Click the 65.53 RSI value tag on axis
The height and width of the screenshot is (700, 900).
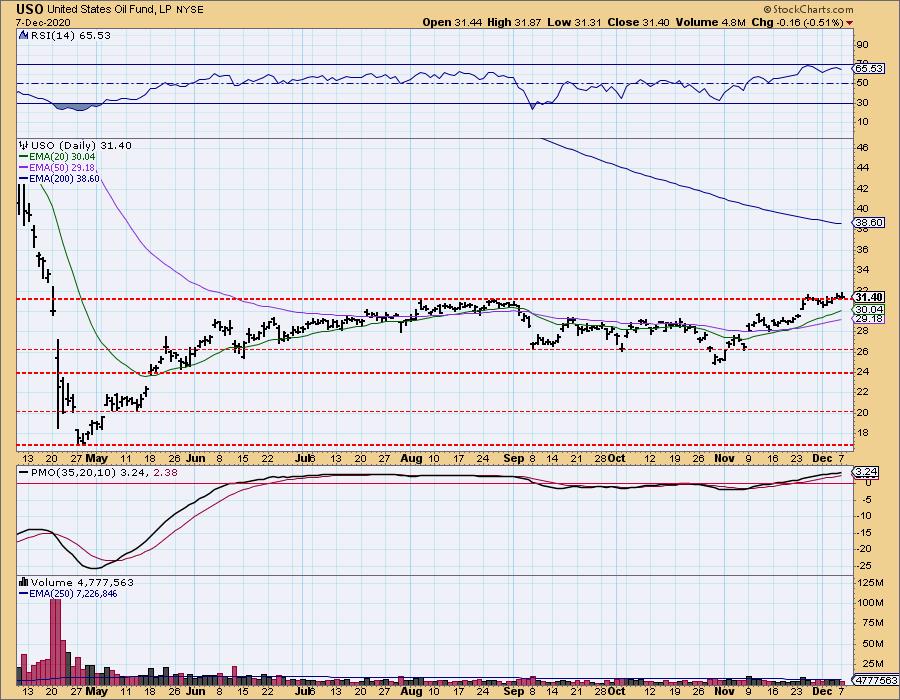click(x=869, y=68)
